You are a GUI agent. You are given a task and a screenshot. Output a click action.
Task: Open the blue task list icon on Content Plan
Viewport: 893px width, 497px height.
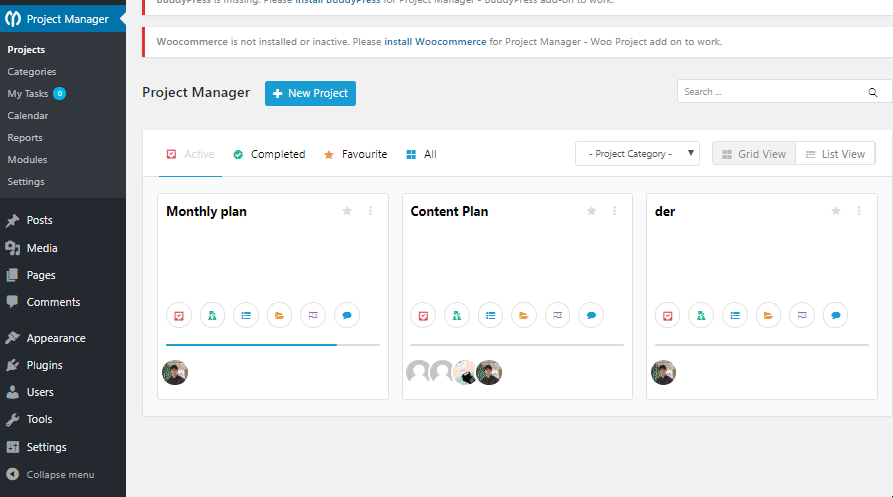tap(490, 315)
